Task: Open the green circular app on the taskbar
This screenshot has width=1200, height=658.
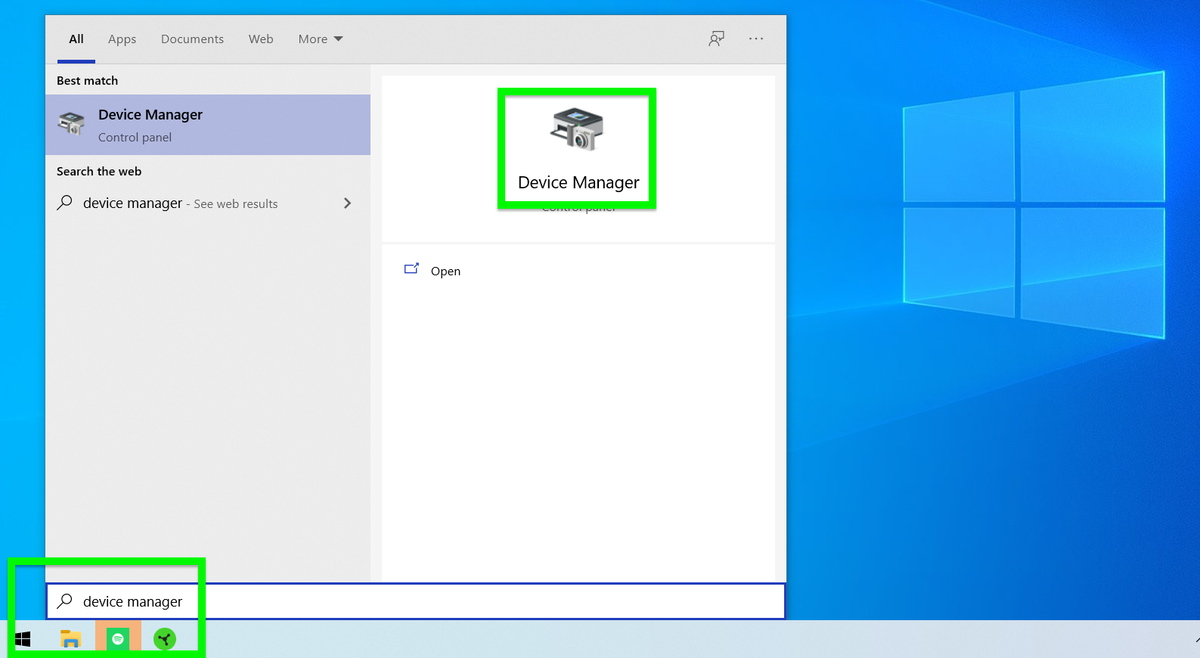Action: [165, 637]
